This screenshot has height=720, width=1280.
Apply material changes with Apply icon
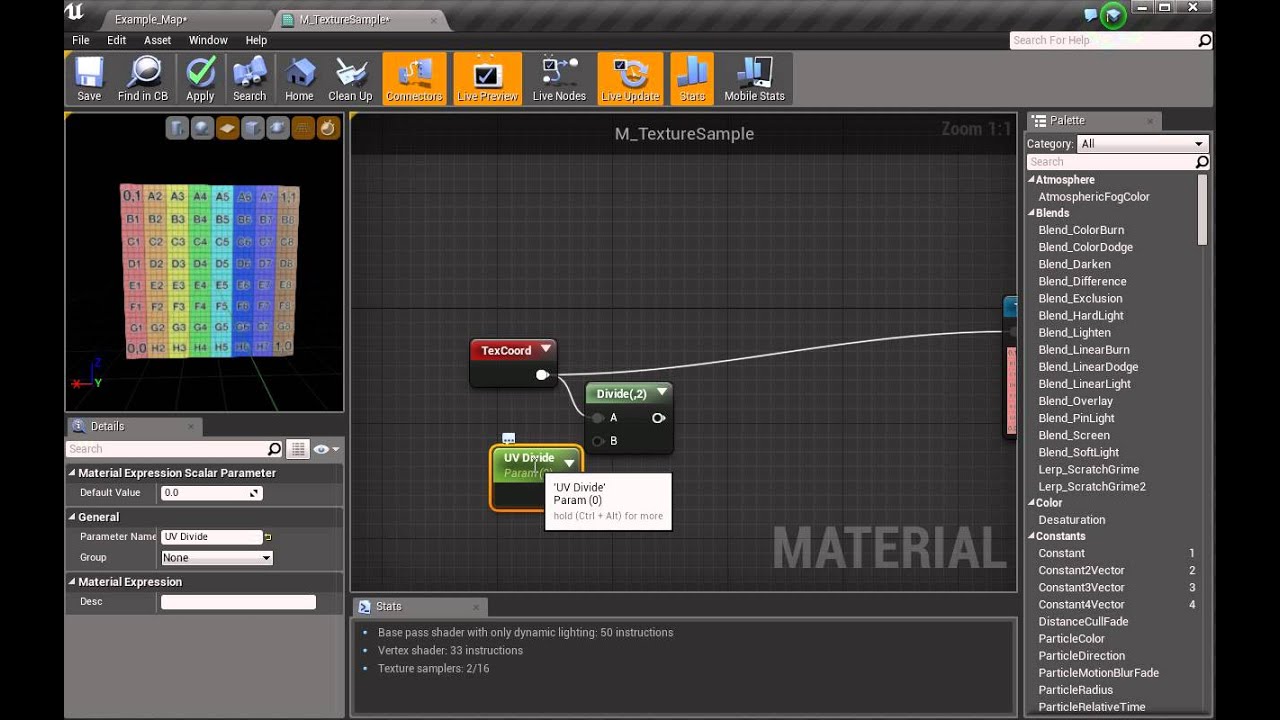click(x=200, y=79)
